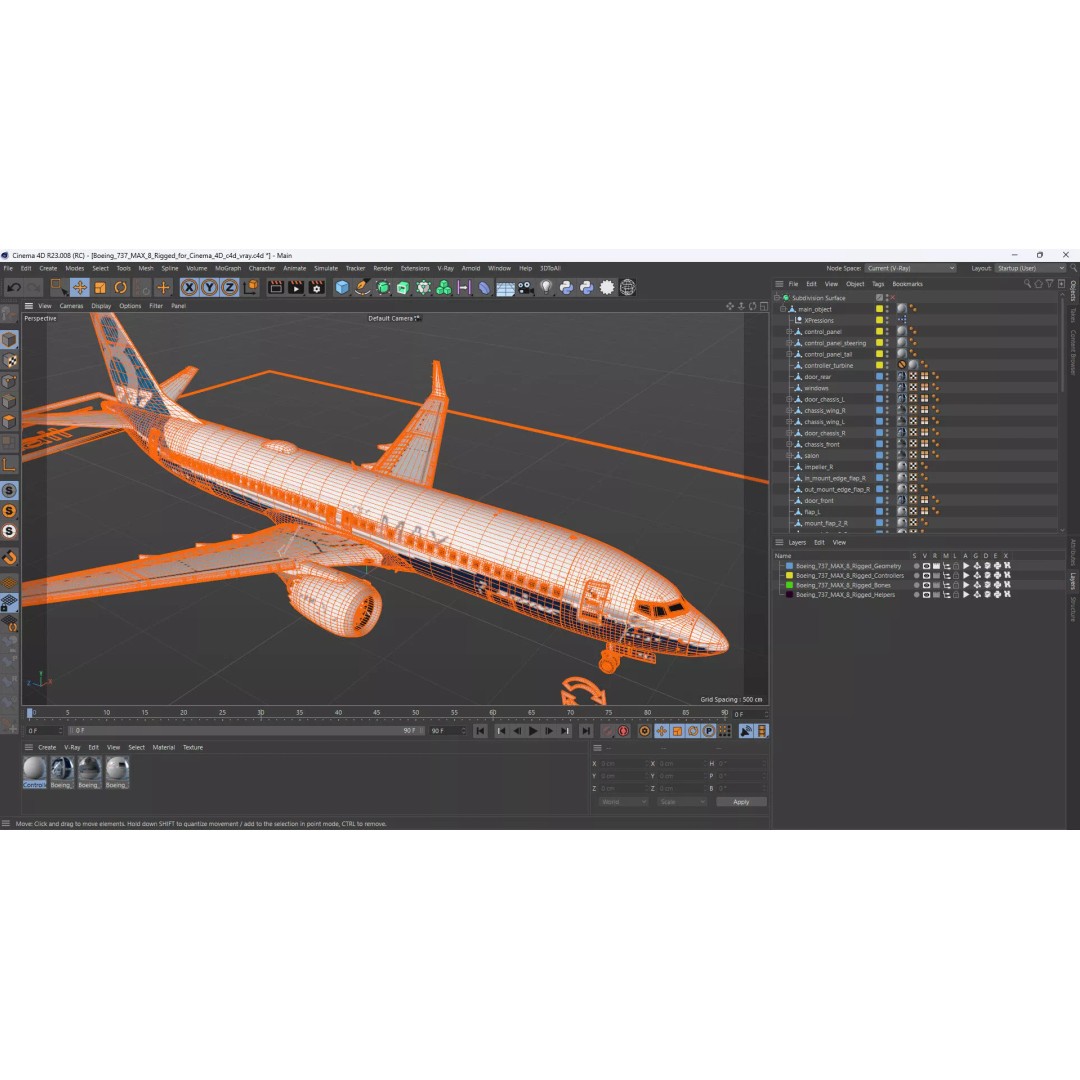Add a Camera object from toolbar
The width and height of the screenshot is (1080, 1080).
coord(526,288)
